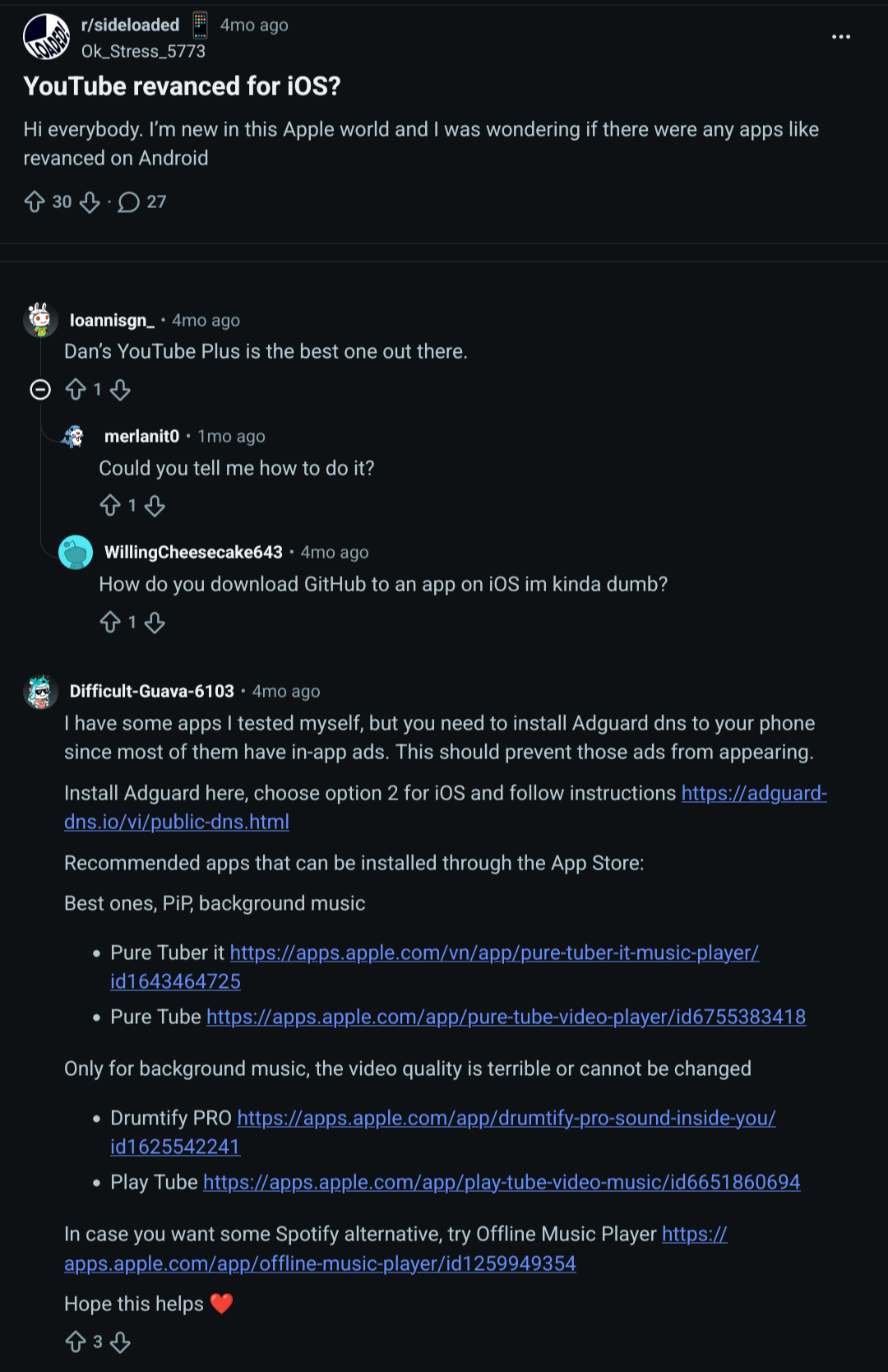Open the Offline Music Player link
This screenshot has height=1372, width=888.
pos(320,1263)
